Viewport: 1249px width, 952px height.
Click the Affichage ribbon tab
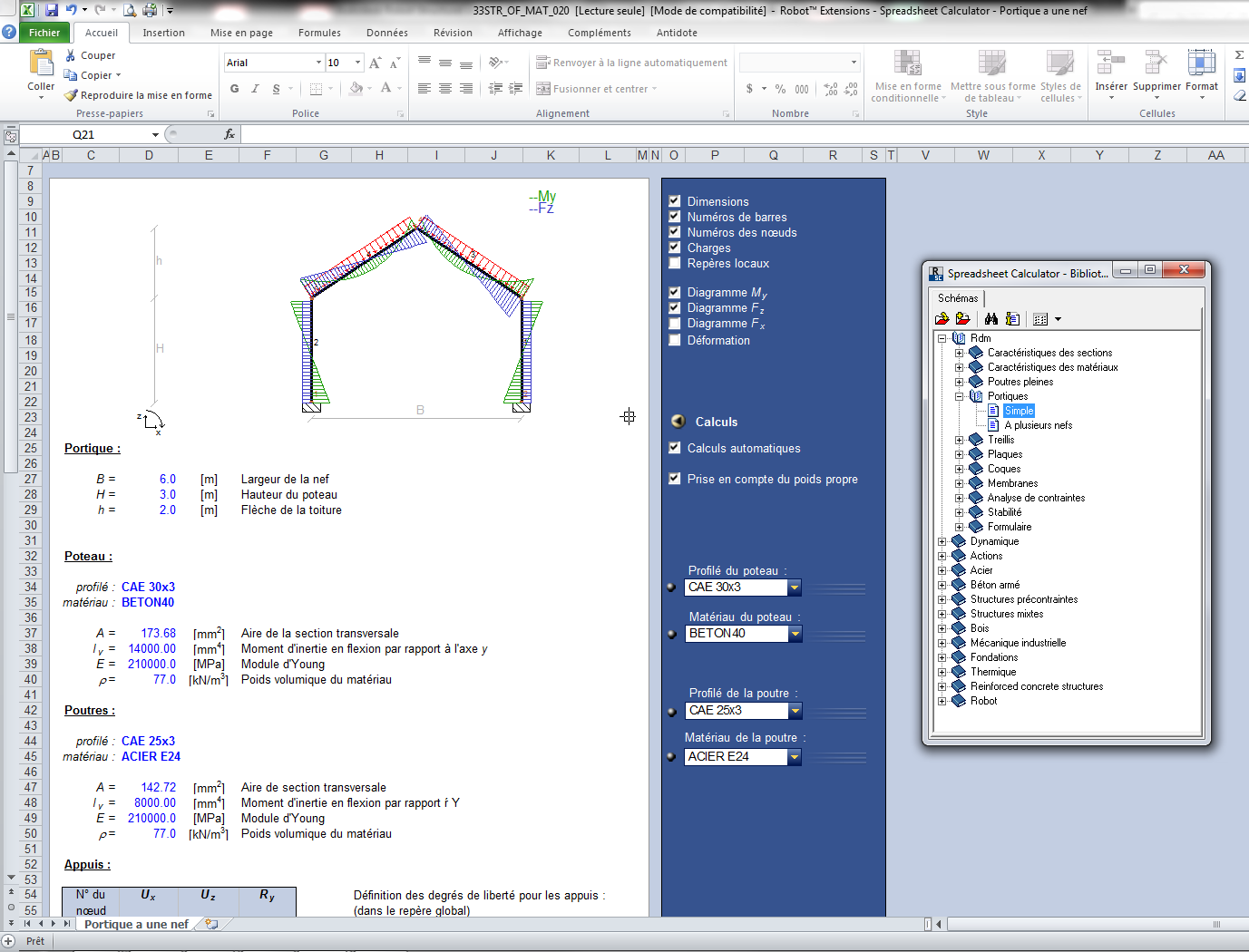(520, 33)
